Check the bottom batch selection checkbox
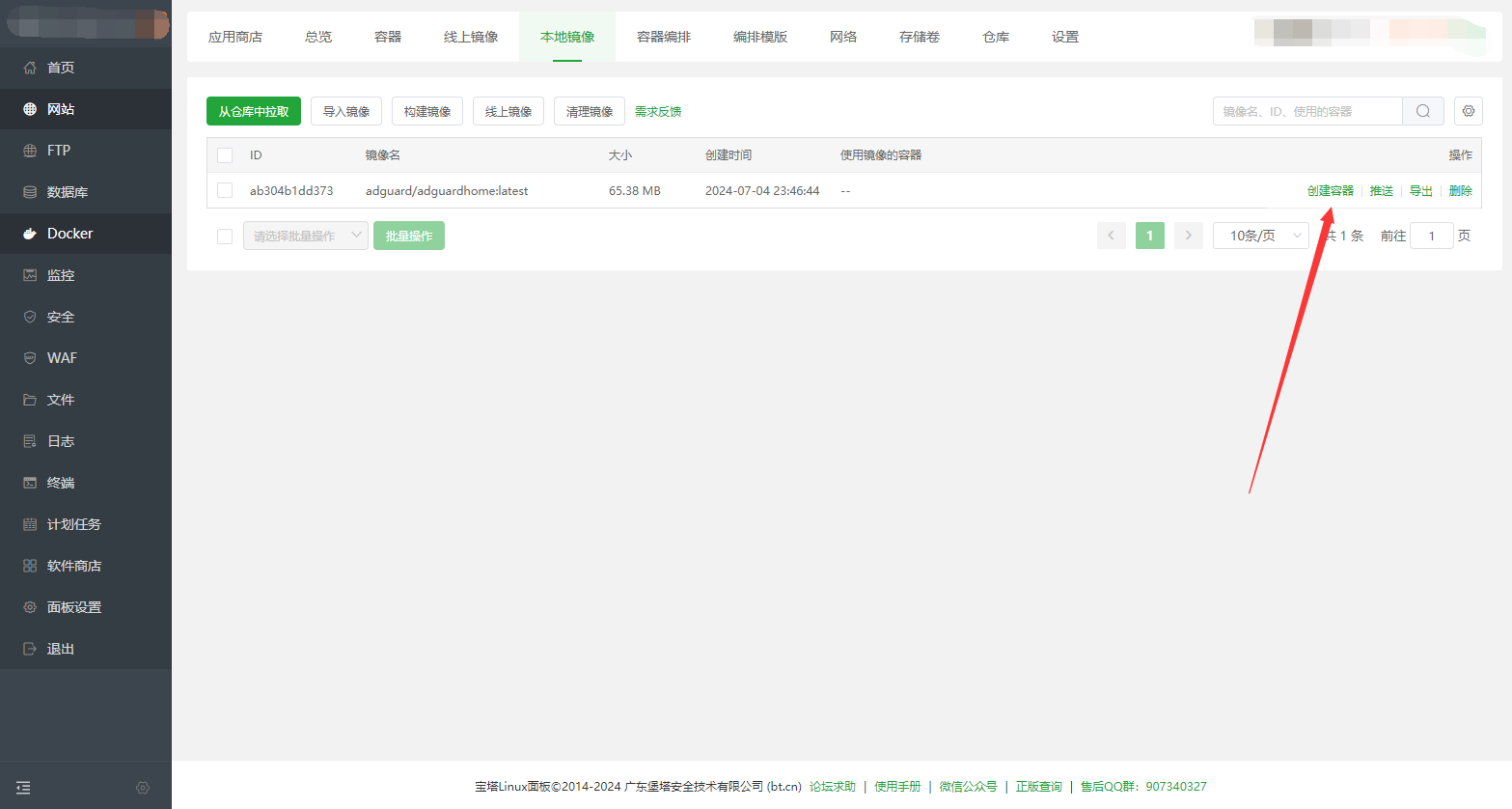The height and width of the screenshot is (809, 1512). coord(225,237)
